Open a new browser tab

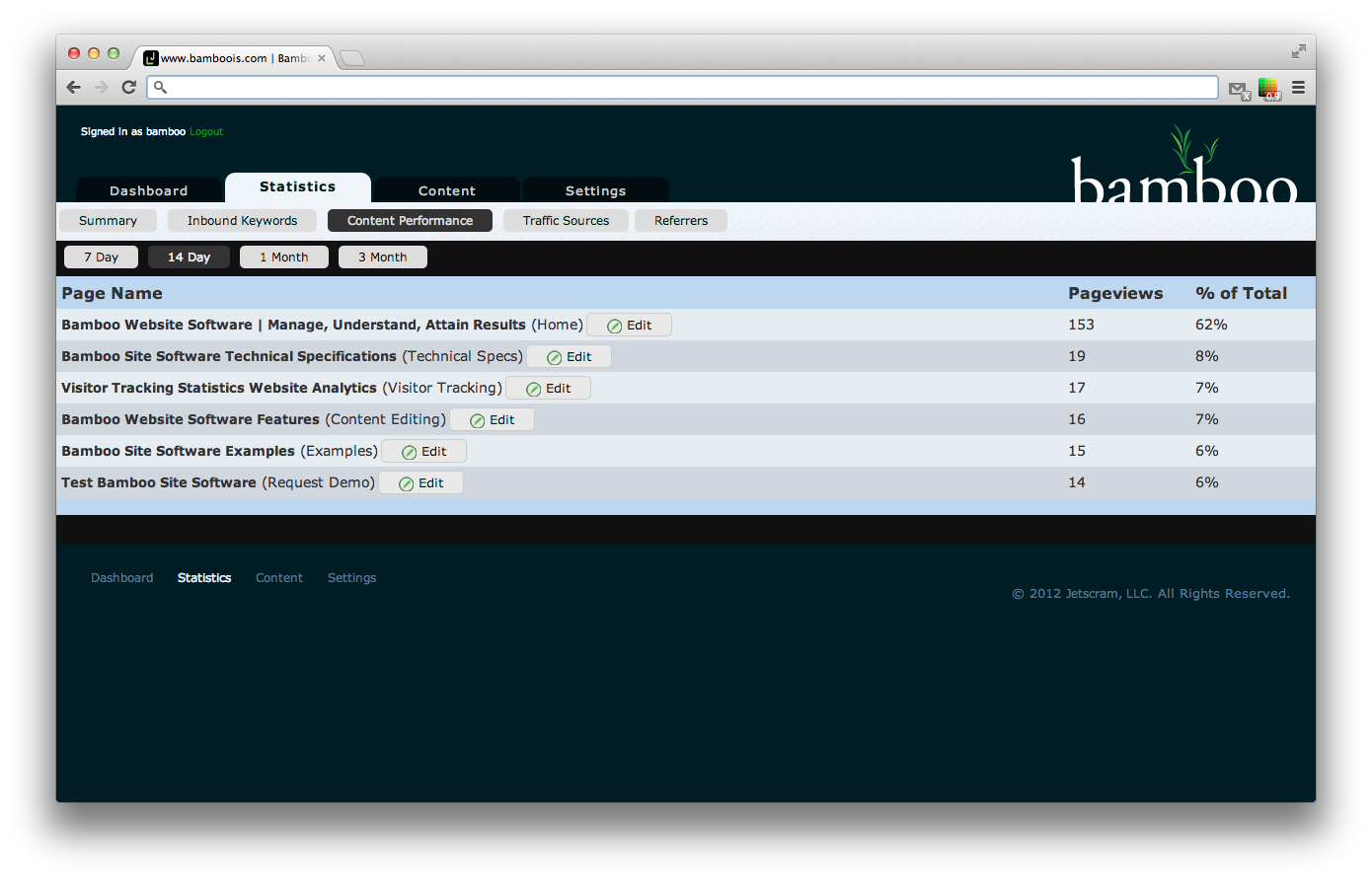point(351,57)
